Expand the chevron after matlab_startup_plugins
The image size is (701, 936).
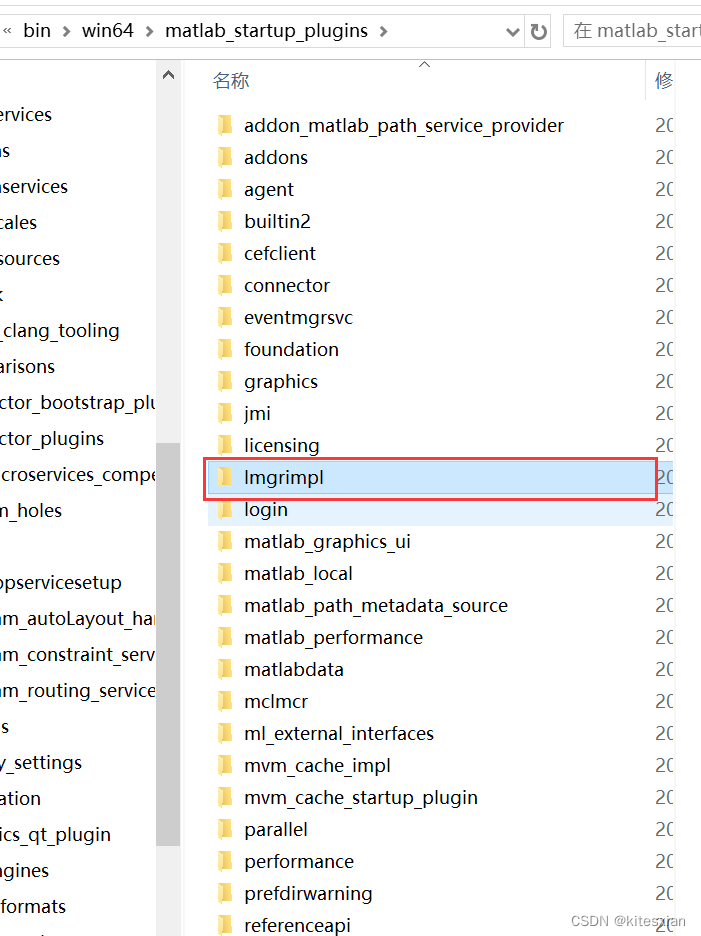click(x=383, y=32)
